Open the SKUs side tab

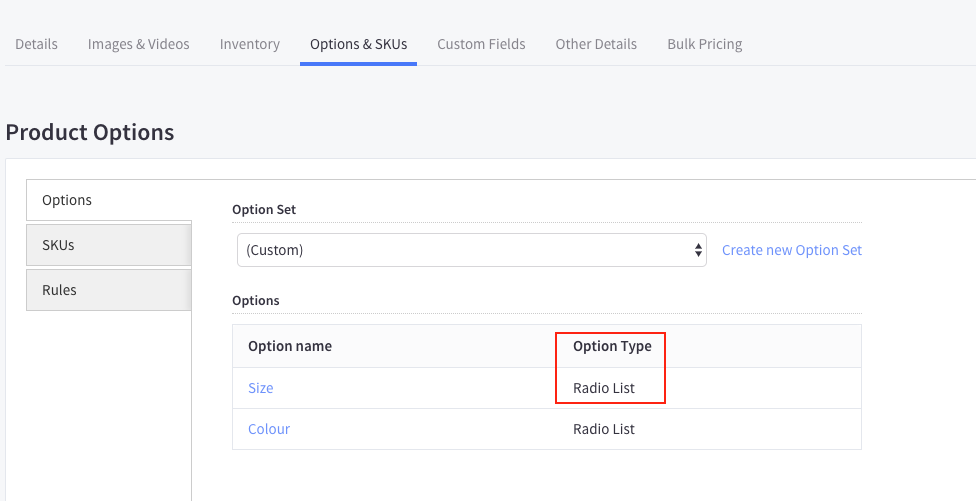108,245
